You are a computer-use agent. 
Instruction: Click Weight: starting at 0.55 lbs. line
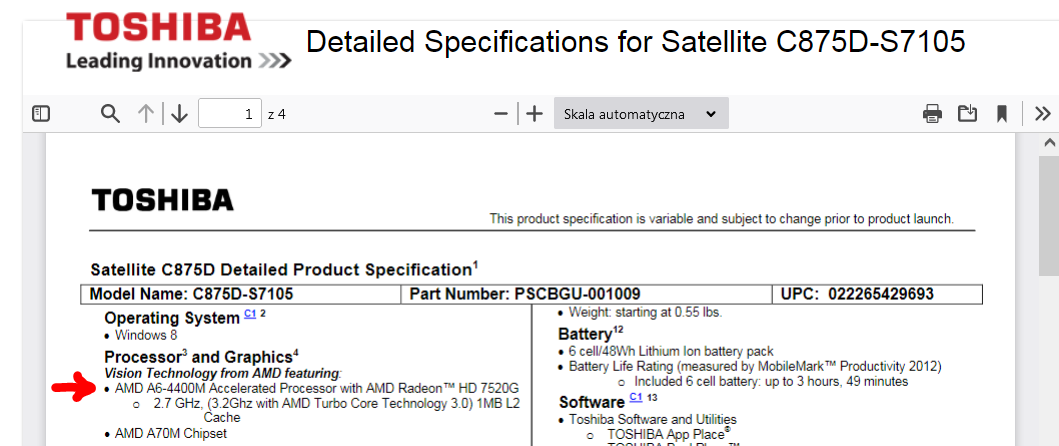[645, 312]
